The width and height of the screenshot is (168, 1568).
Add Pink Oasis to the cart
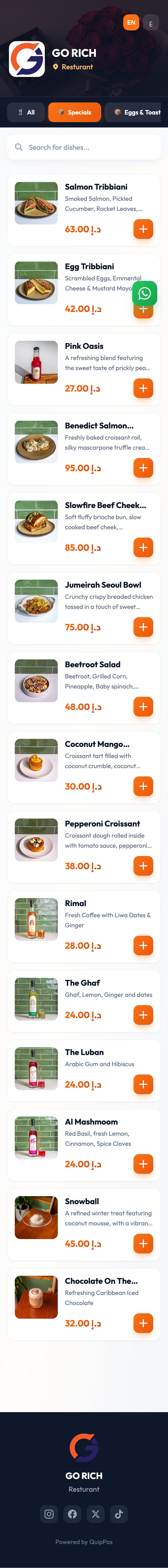click(x=143, y=388)
